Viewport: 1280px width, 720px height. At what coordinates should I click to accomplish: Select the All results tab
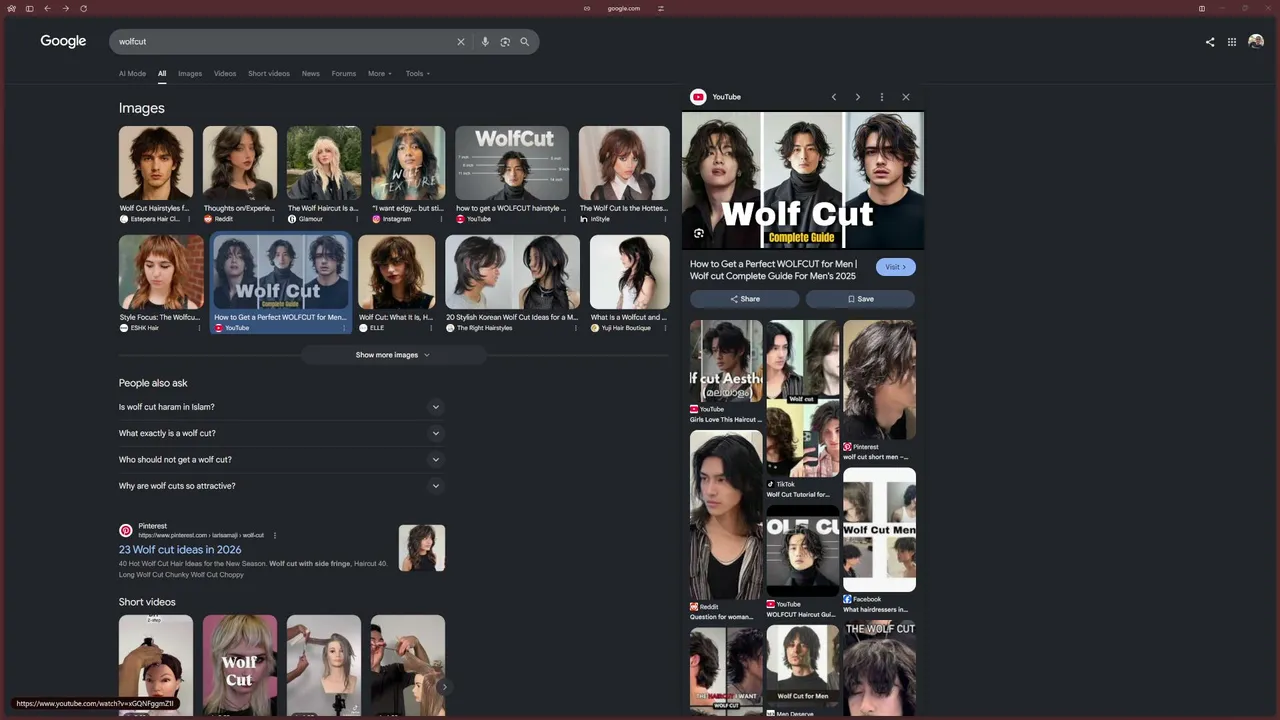pos(162,73)
